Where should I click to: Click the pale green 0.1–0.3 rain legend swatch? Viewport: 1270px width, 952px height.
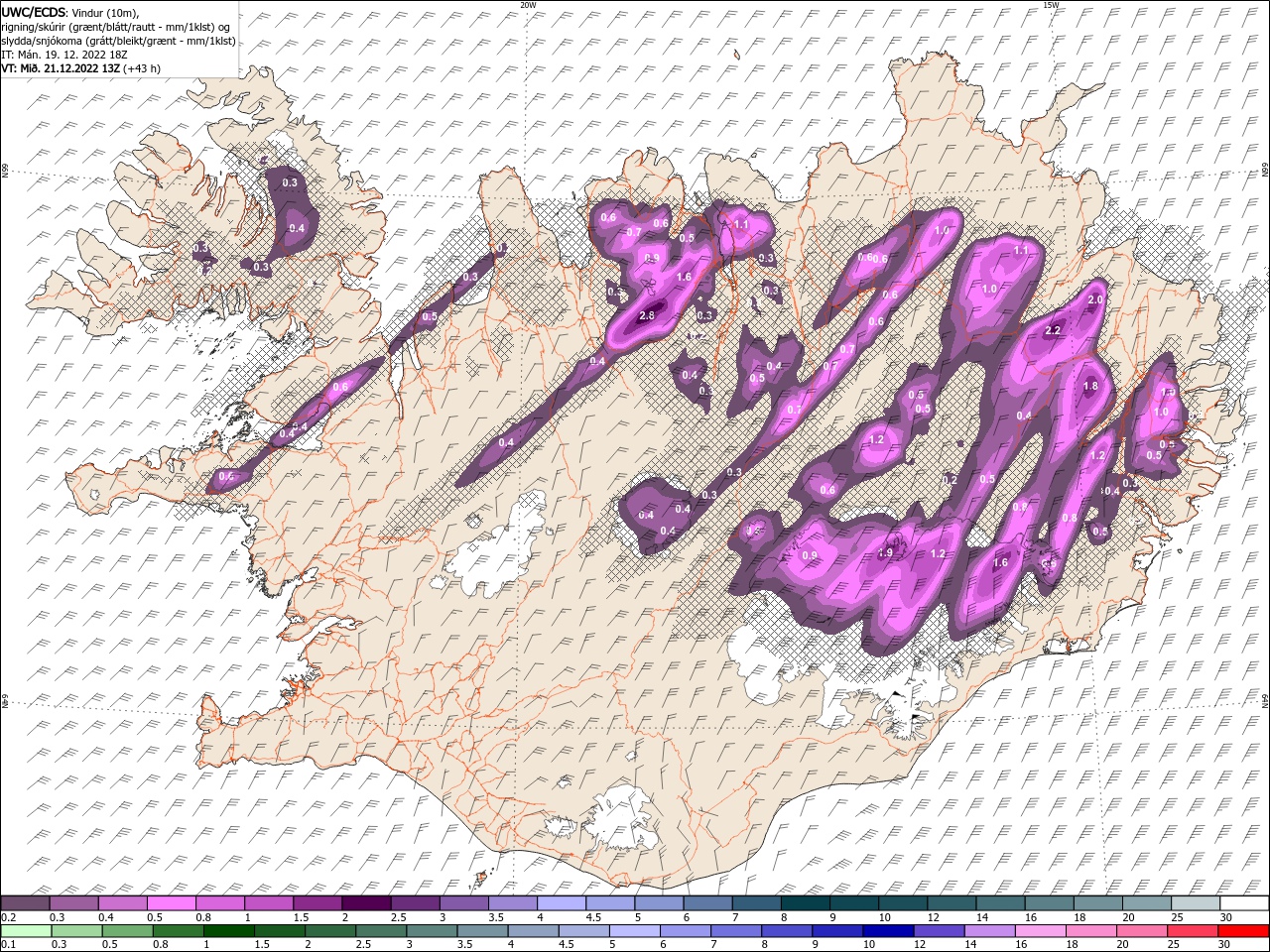point(26,931)
